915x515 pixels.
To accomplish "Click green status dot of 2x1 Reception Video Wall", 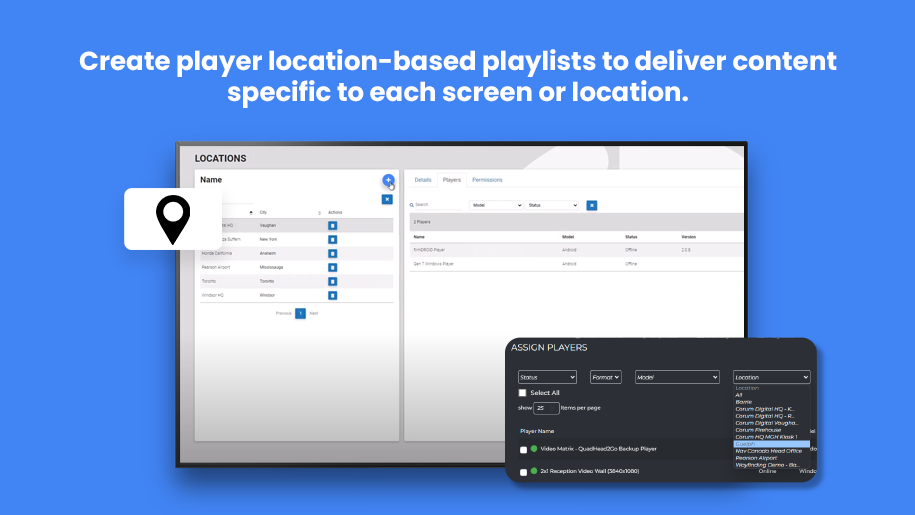I will tap(534, 471).
